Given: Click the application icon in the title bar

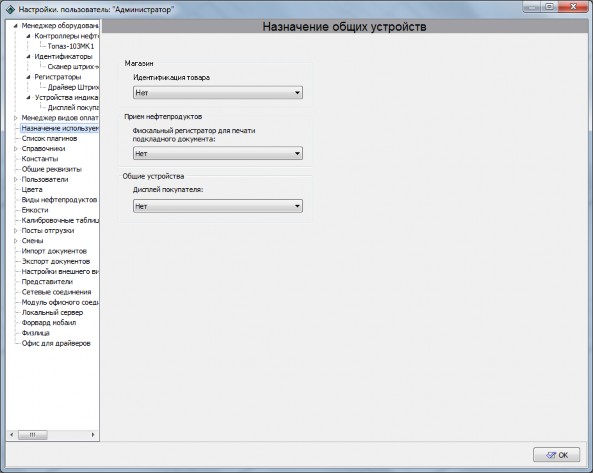Looking at the screenshot, I should click(x=10, y=9).
